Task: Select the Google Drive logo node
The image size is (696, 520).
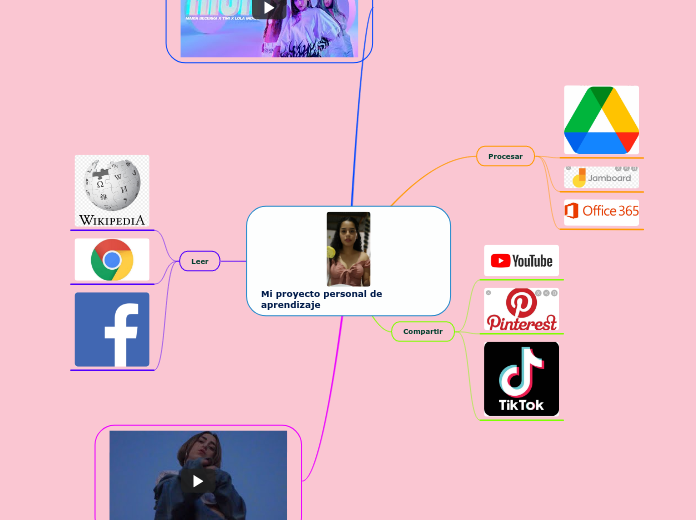Action: click(601, 120)
